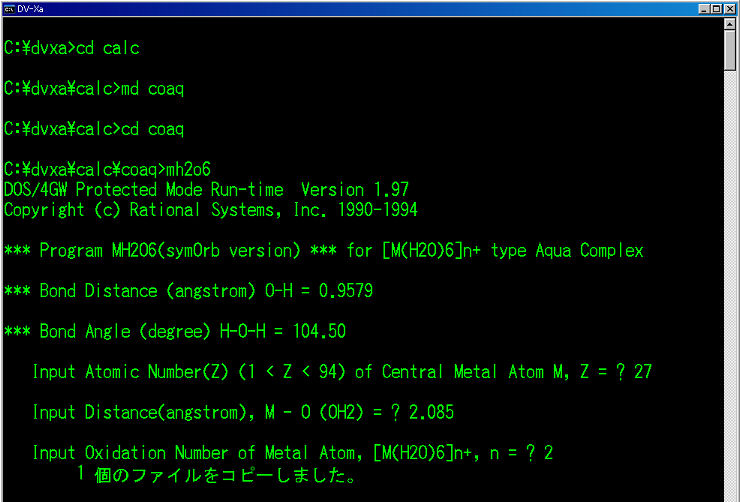The height and width of the screenshot is (502, 740).
Task: Click the Japanese file-copied message line
Action: 217,475
